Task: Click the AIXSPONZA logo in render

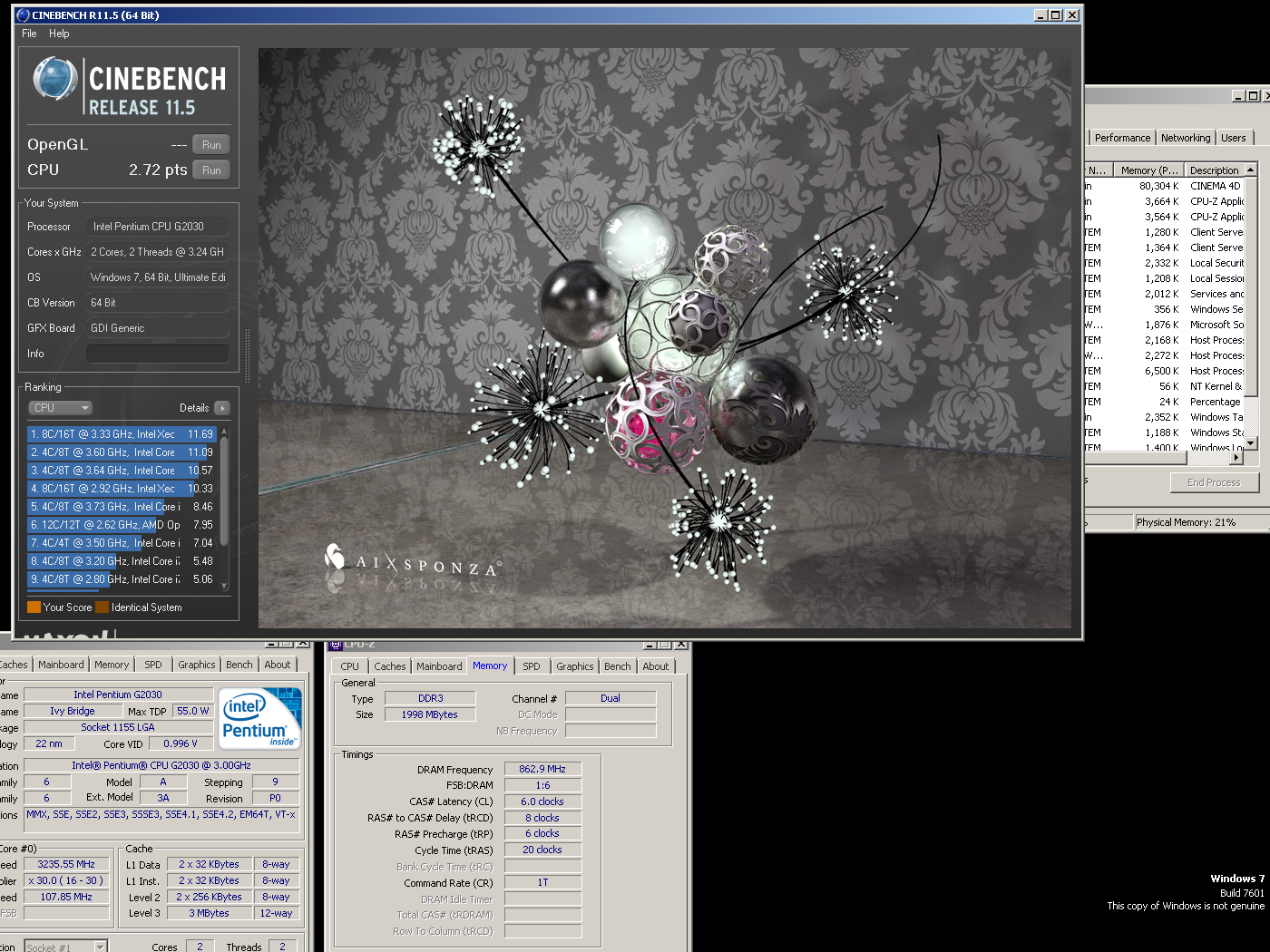Action: 413,564
